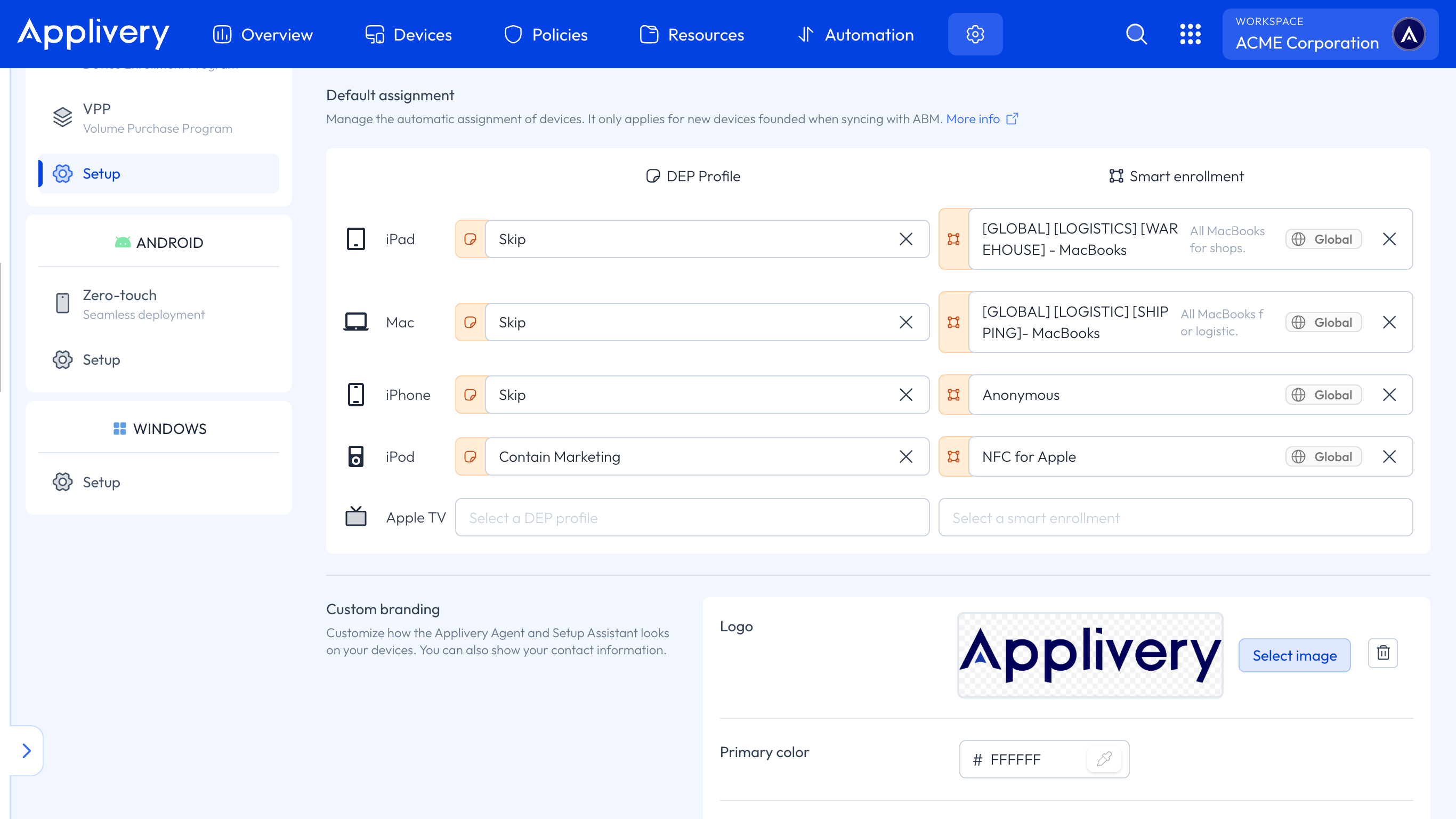Screen dimensions: 1456x819
Task: Click the eyedropper icon in Primary color field
Action: coord(1104,759)
